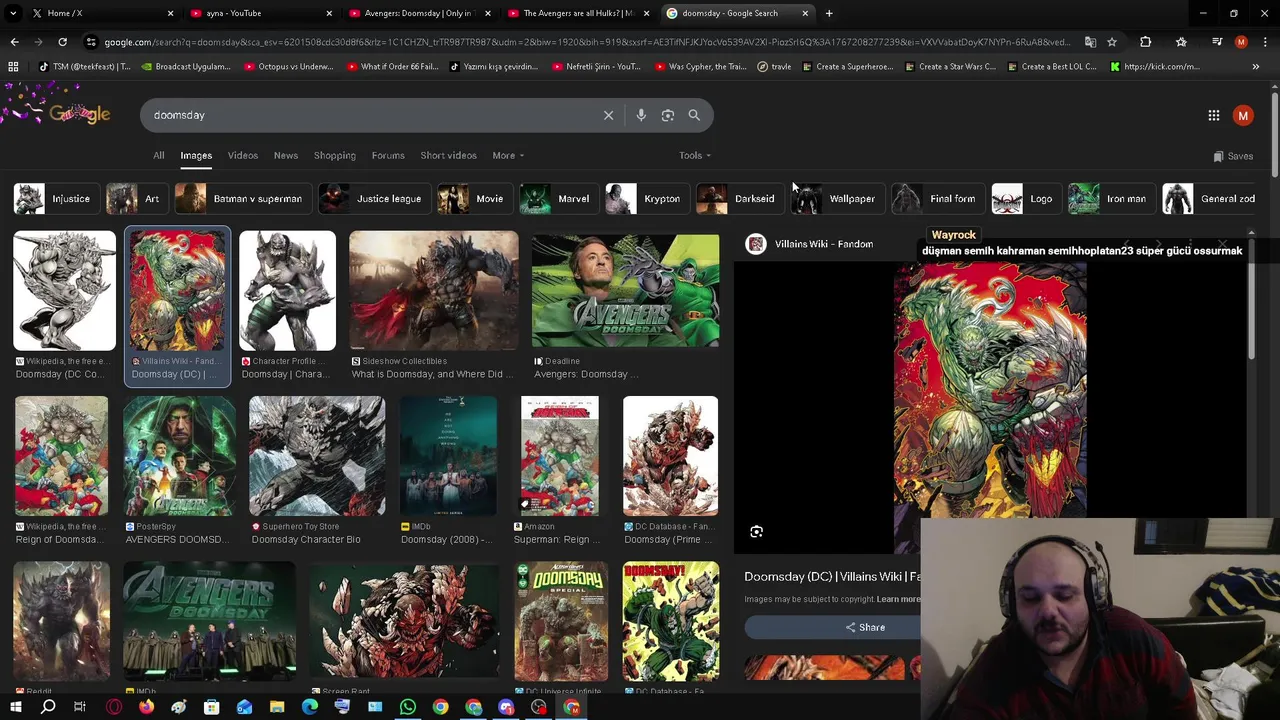Click the Lens icon on the preview image

click(x=756, y=532)
